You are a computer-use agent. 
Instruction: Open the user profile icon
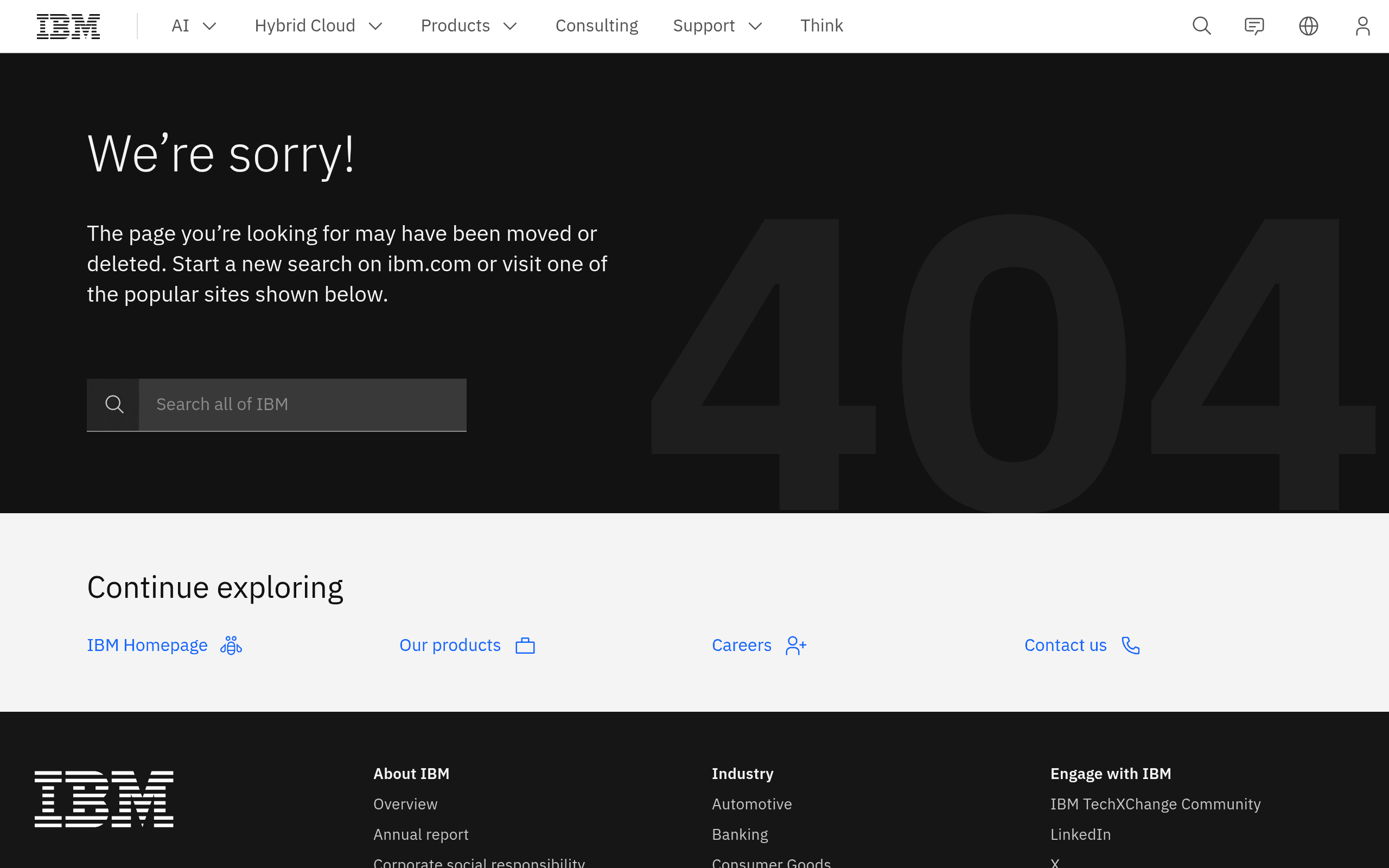[1362, 26]
